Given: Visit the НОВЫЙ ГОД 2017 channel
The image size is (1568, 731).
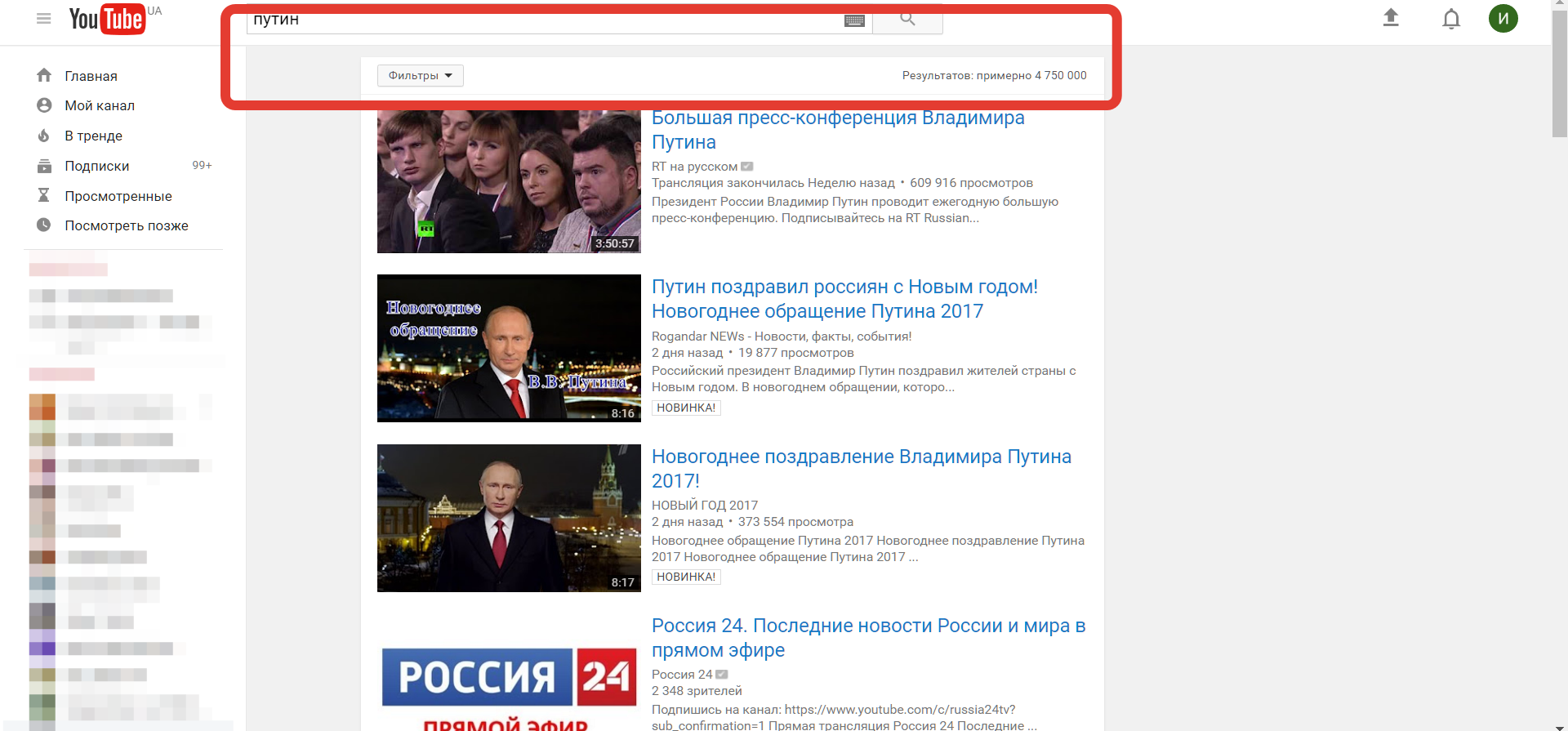Looking at the screenshot, I should pyautogui.click(x=705, y=506).
